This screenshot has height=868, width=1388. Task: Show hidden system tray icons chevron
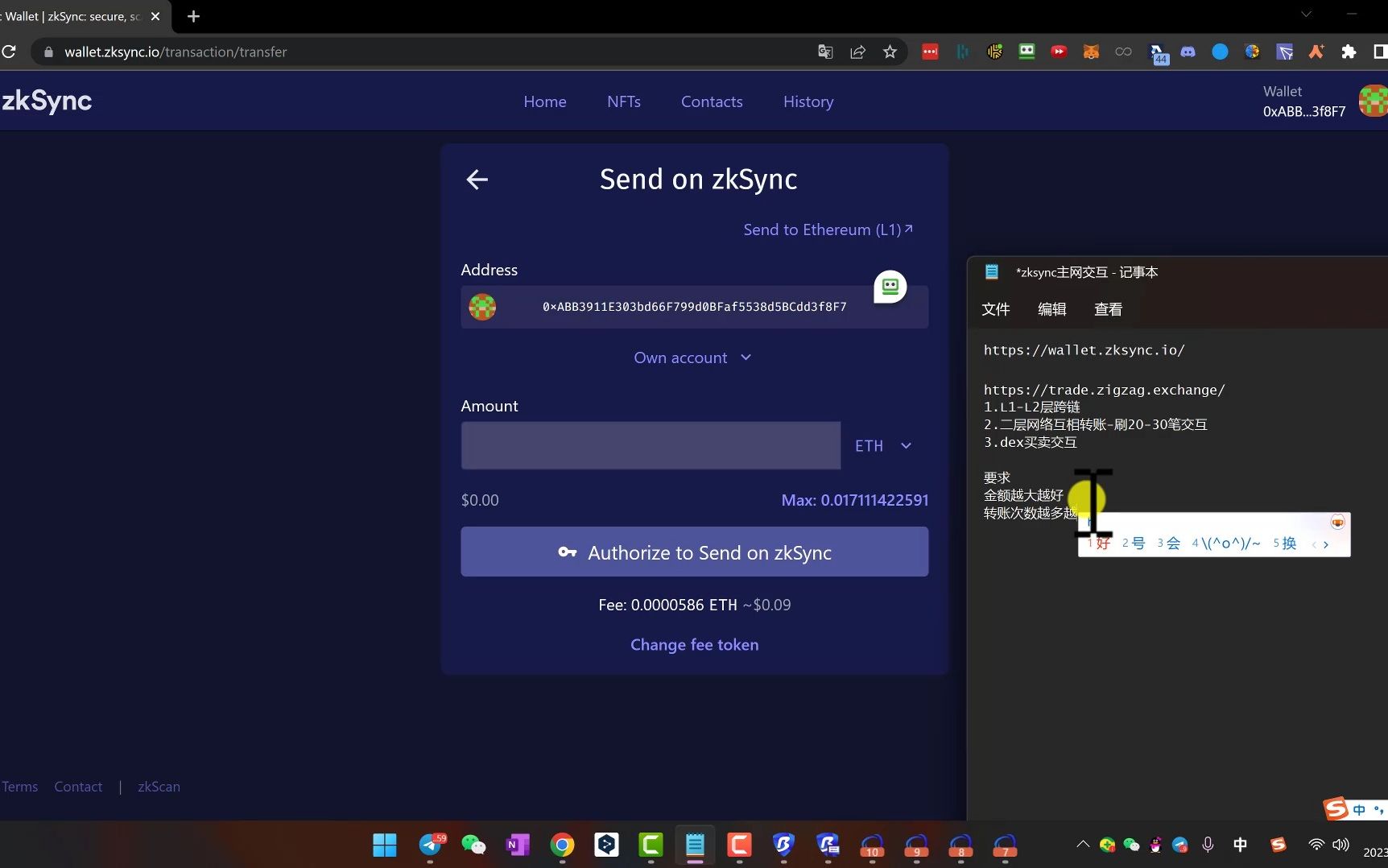(1083, 844)
